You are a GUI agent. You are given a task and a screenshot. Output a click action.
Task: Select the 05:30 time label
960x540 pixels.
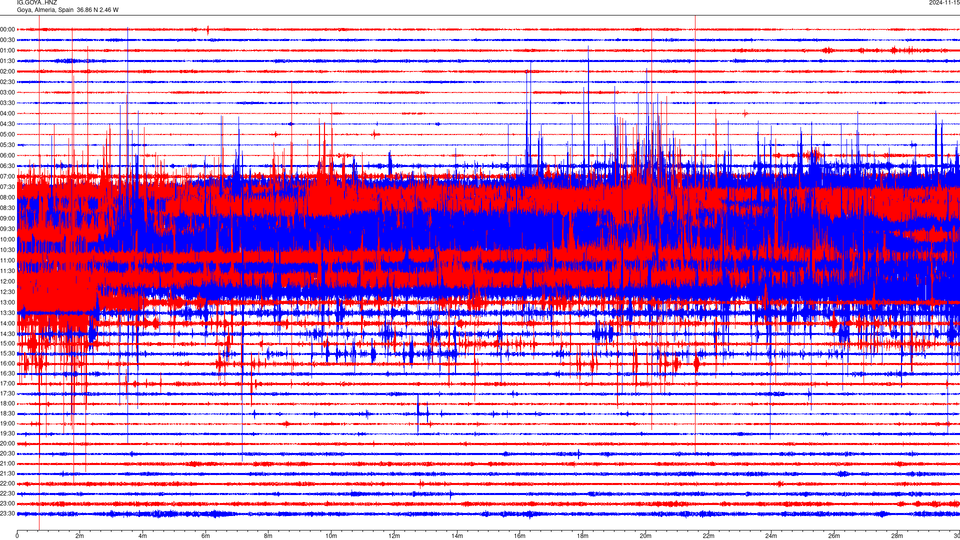point(7,145)
